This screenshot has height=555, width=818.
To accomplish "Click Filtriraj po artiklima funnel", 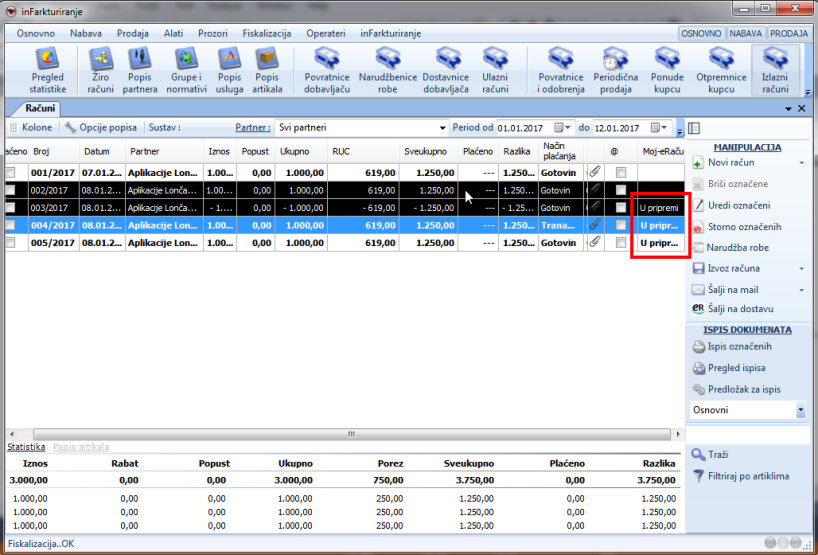I will coord(698,476).
